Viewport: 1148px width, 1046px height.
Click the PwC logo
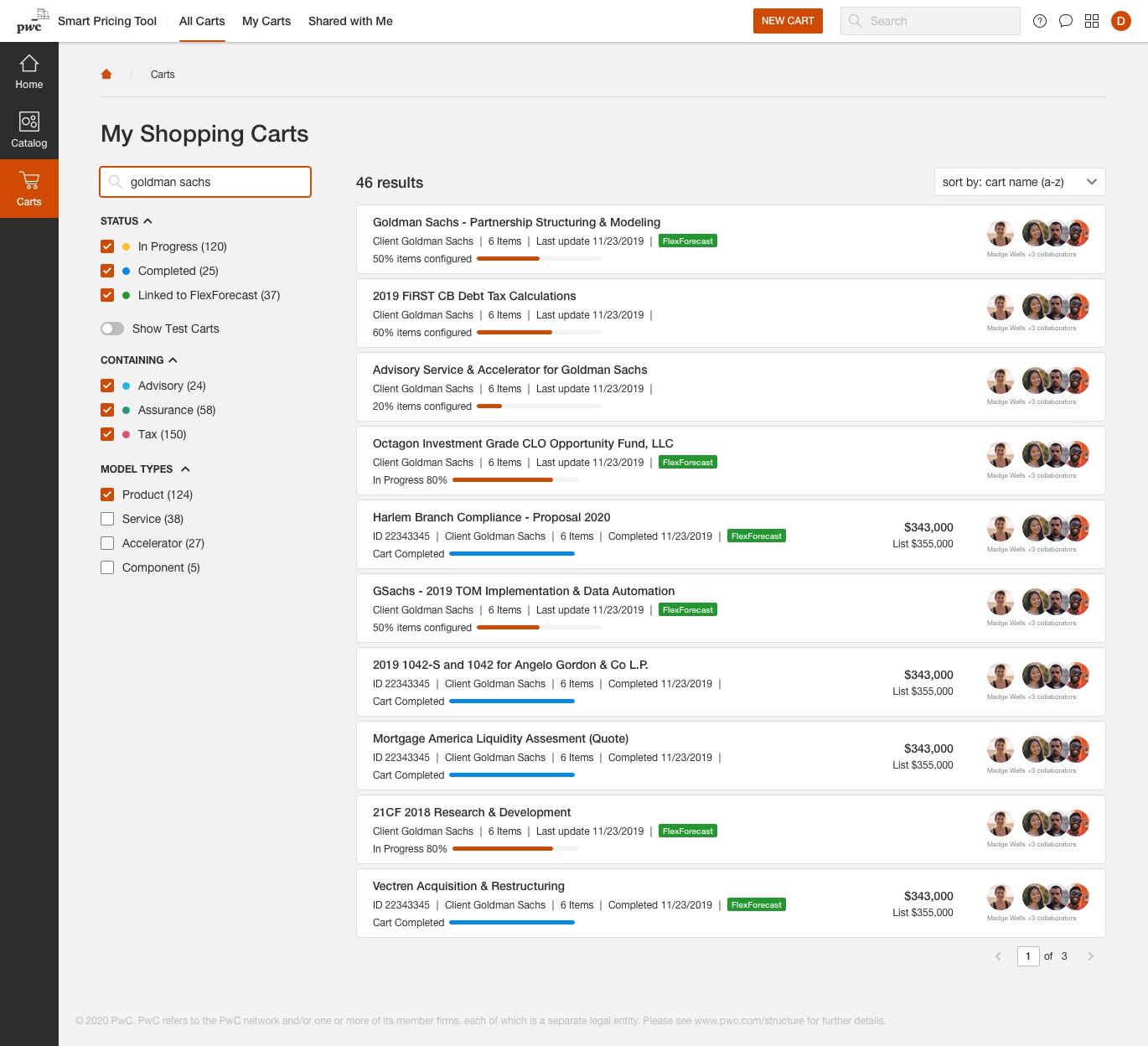pyautogui.click(x=32, y=21)
